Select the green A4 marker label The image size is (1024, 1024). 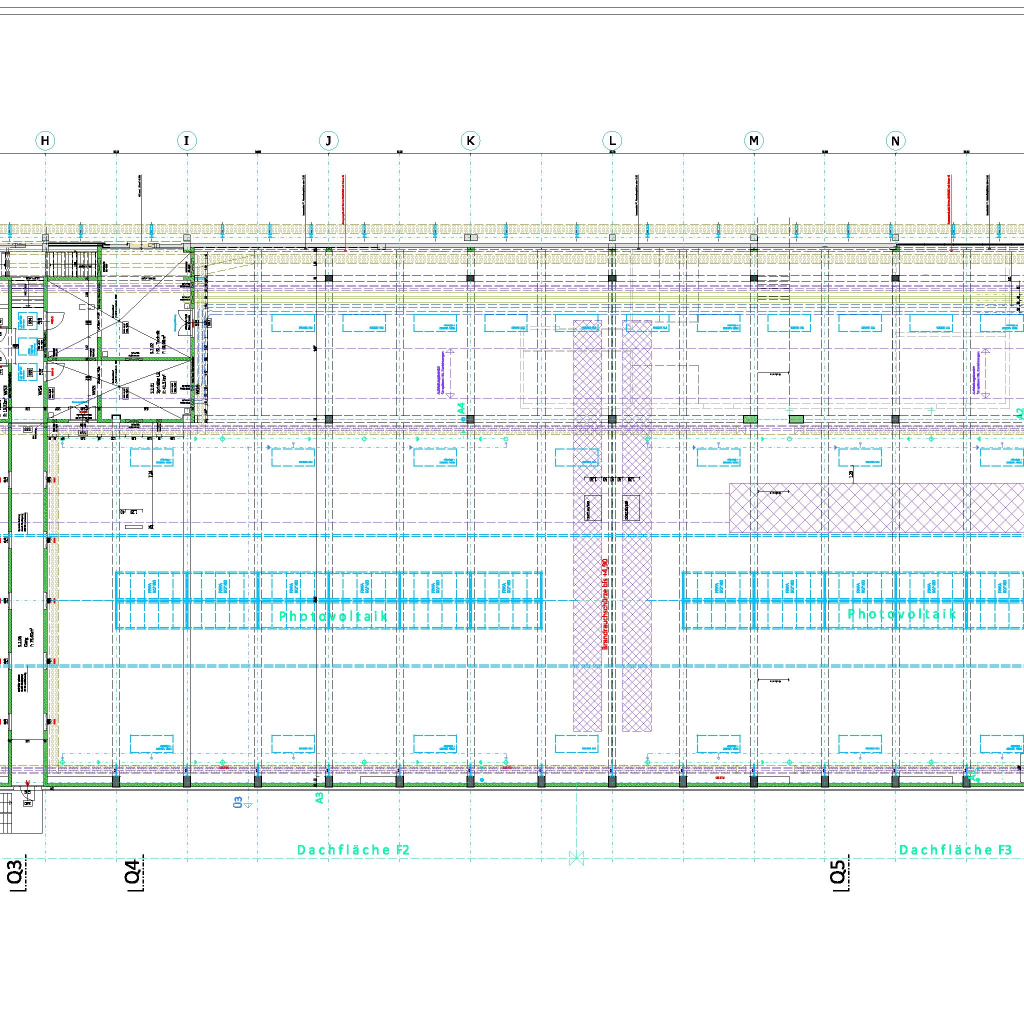pos(461,408)
